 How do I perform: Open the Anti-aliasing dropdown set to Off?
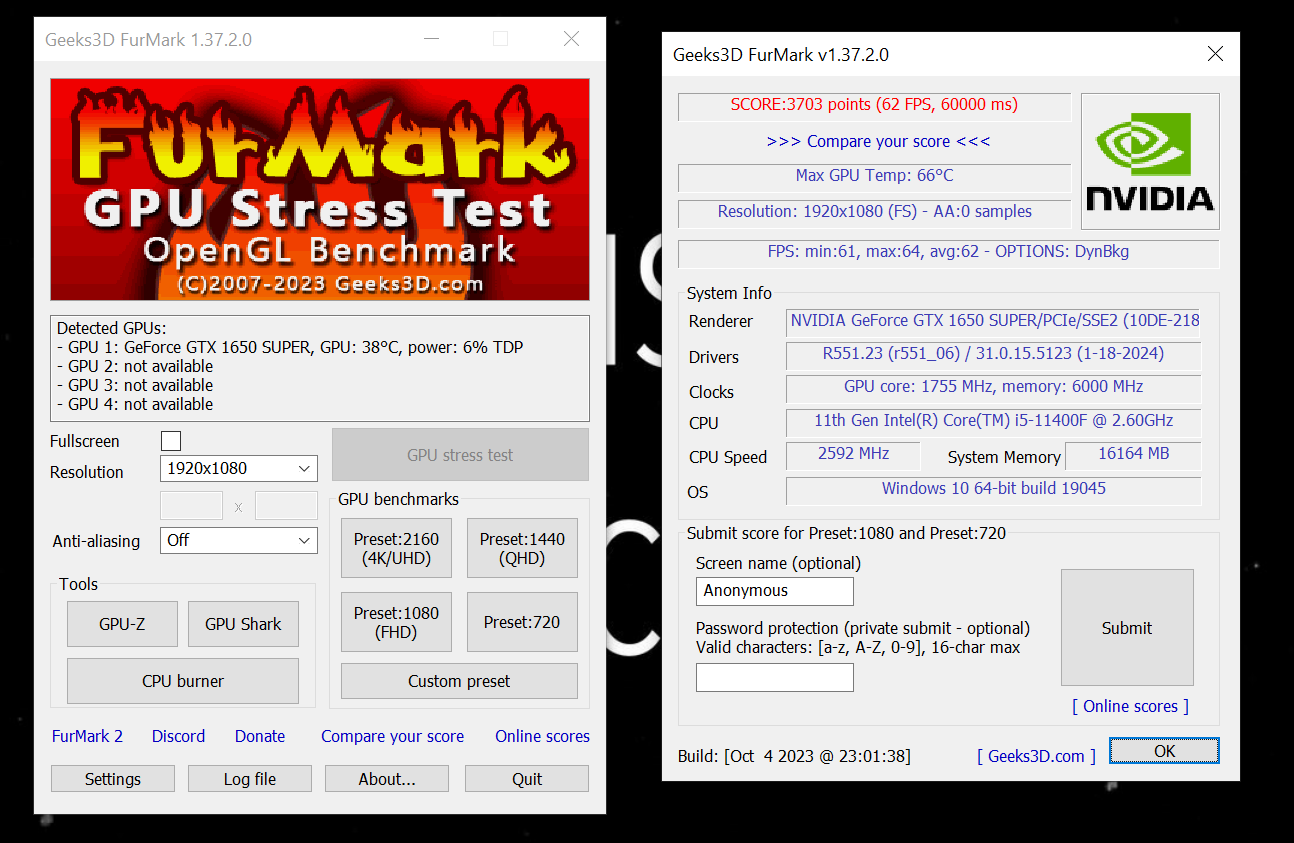(238, 540)
